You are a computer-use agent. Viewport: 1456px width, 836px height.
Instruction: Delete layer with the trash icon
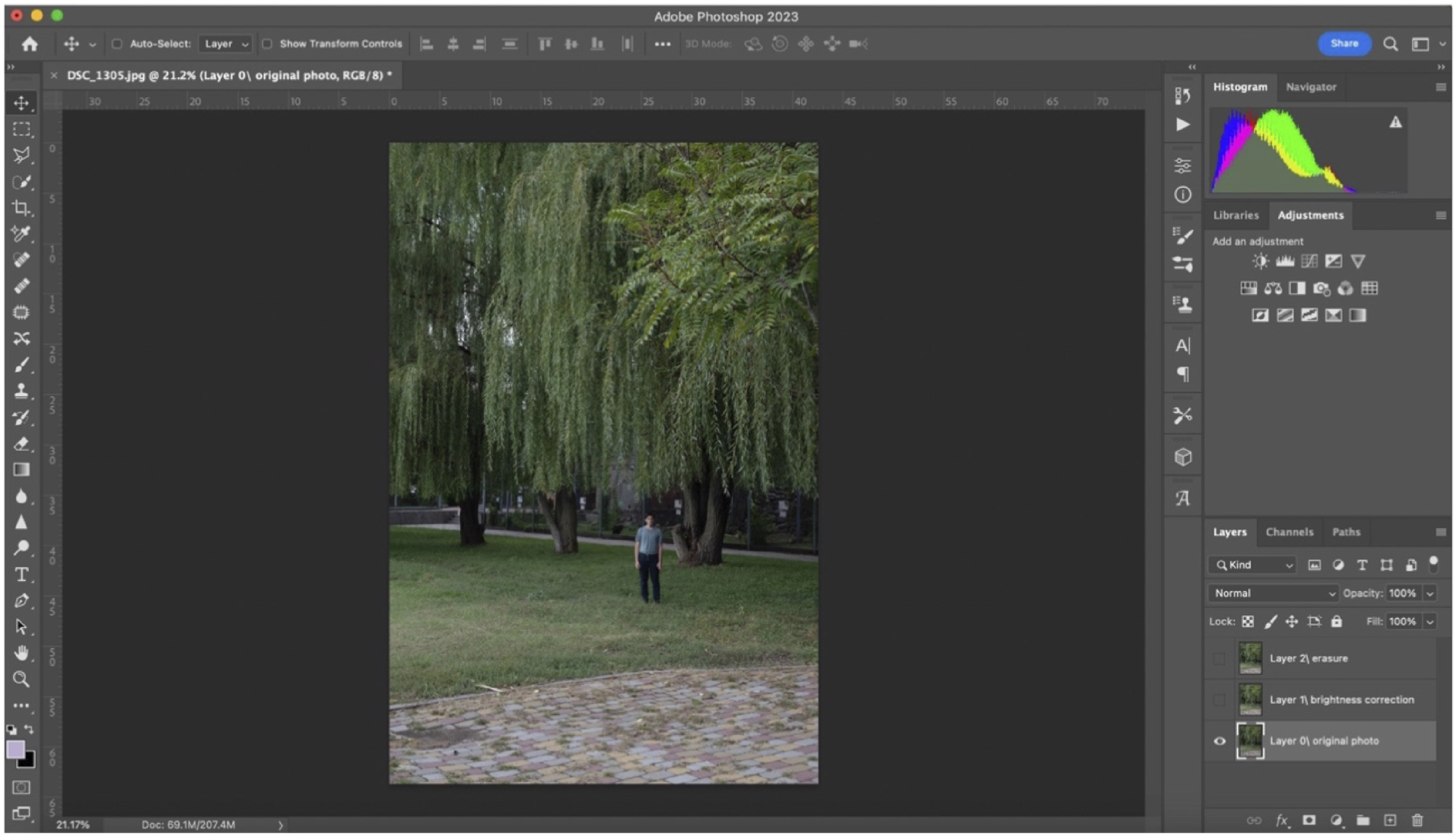(x=1417, y=820)
